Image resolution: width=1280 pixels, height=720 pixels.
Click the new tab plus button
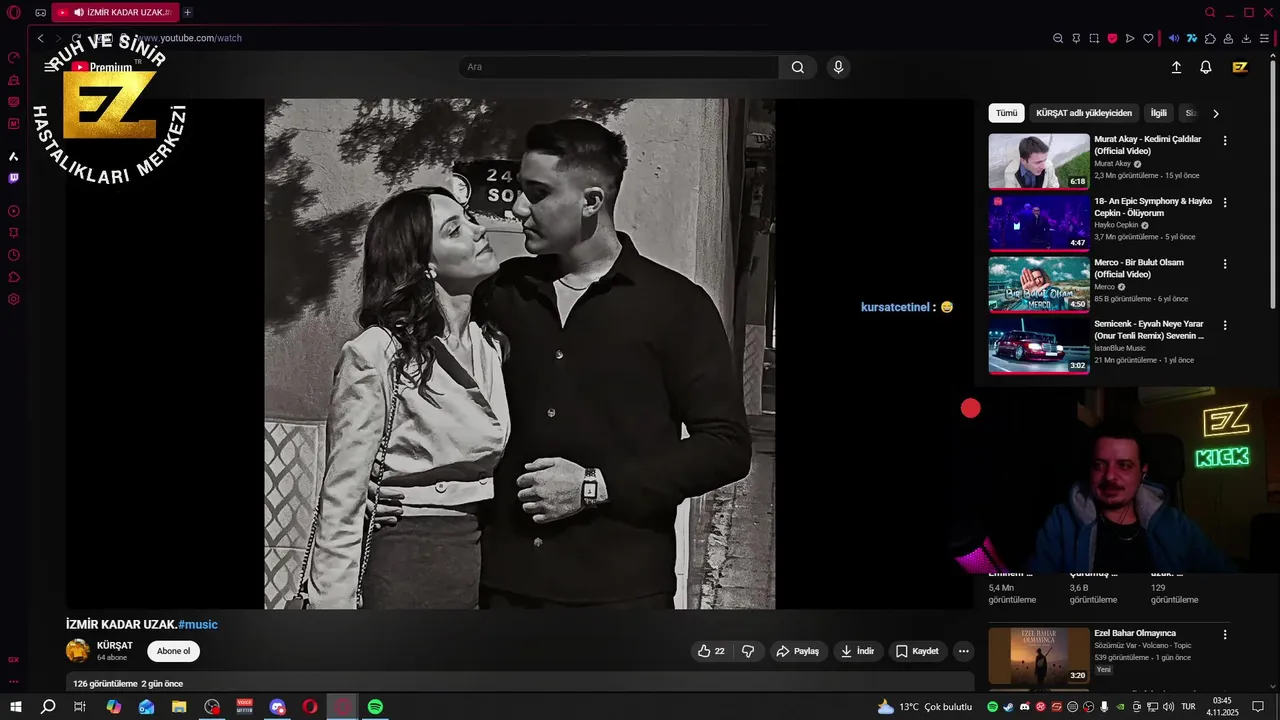187,12
